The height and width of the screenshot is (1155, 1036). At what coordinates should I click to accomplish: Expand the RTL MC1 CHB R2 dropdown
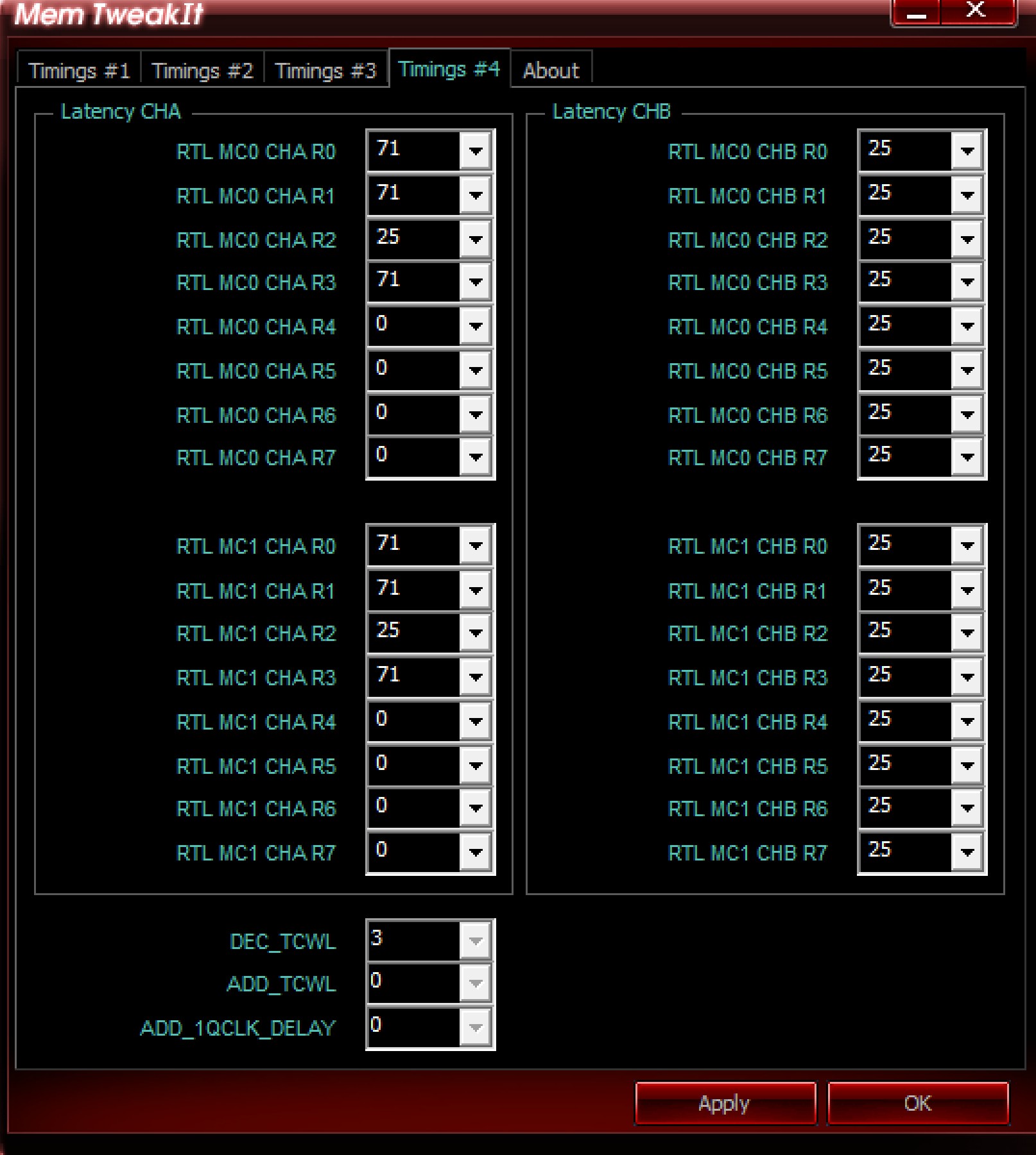[967, 633]
